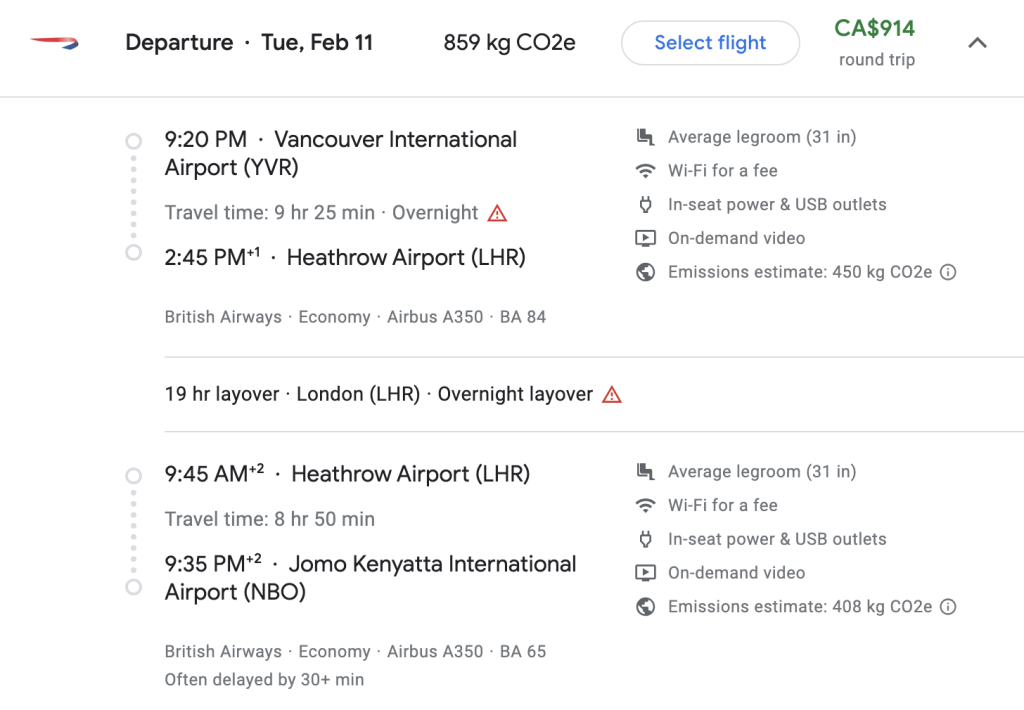Click the 859 kg CO2e total emissions

[x=509, y=43]
